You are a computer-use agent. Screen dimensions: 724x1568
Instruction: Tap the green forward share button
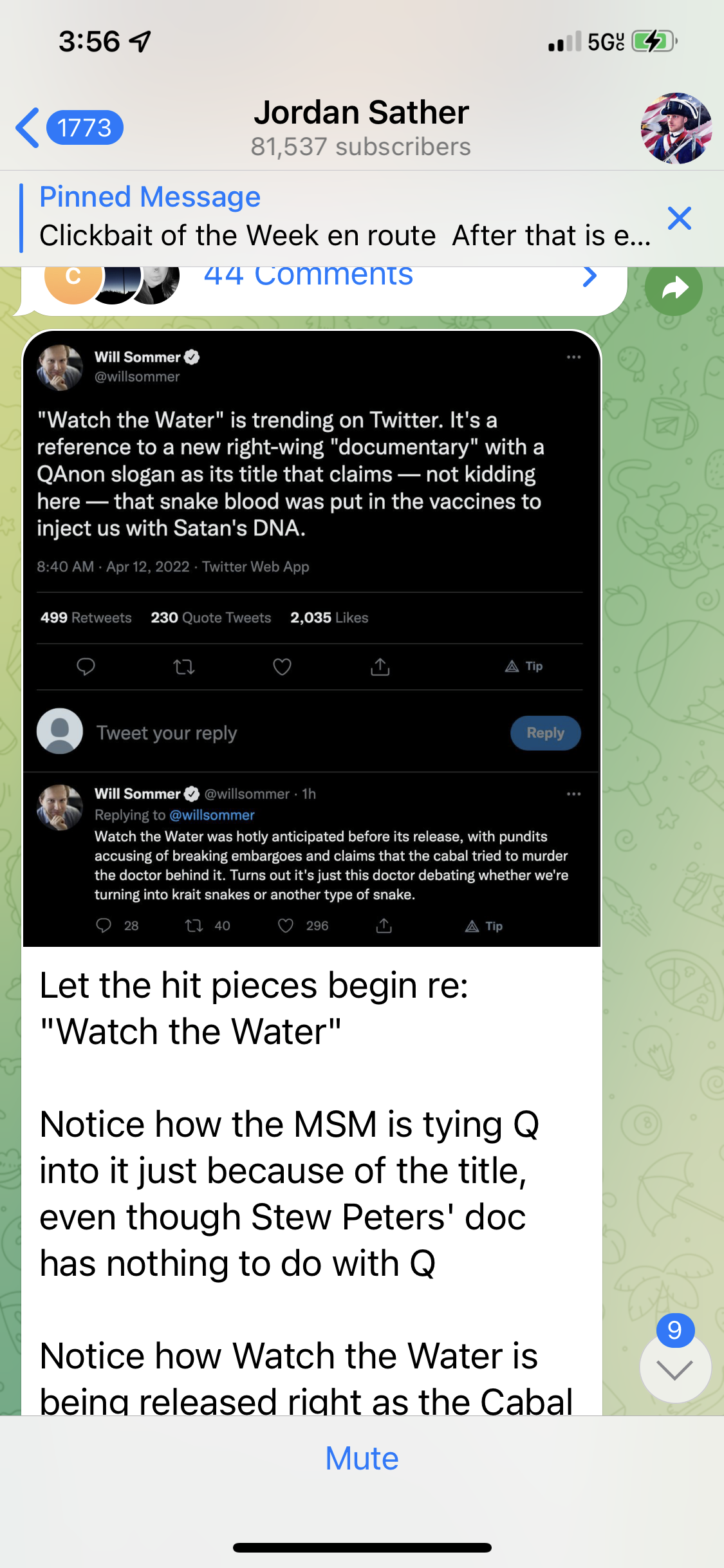point(673,288)
